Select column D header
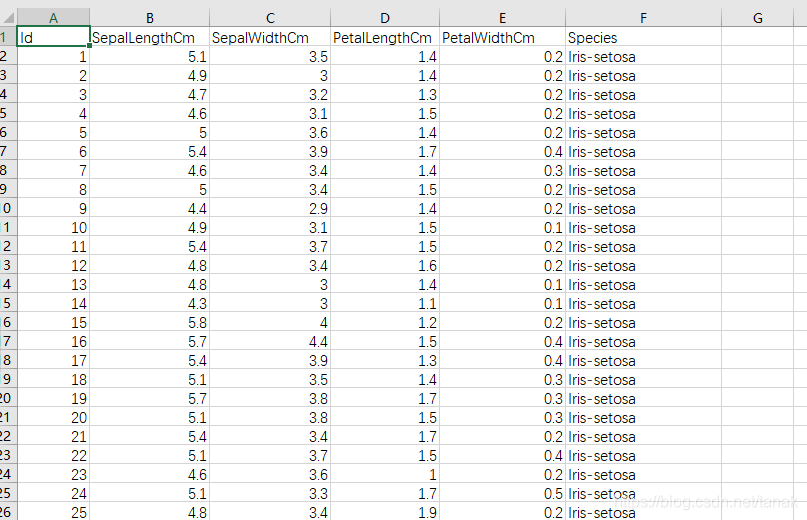The image size is (807, 520). [385, 18]
